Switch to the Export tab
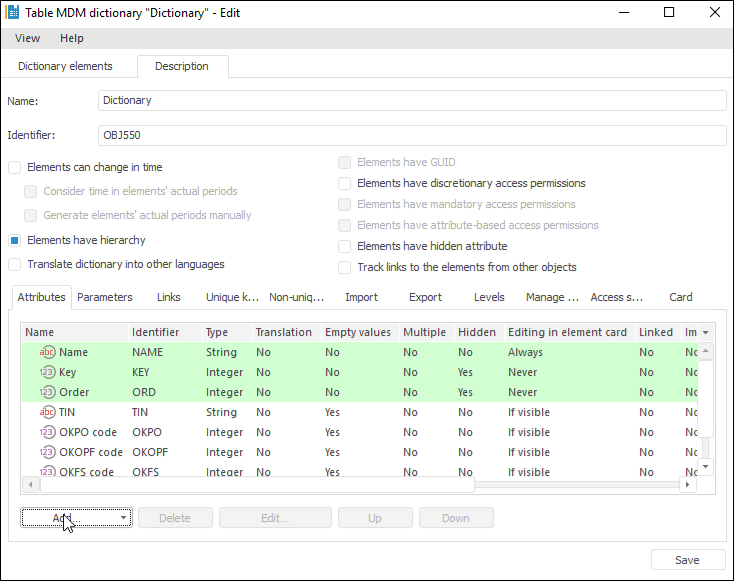This screenshot has width=734, height=581. pyautogui.click(x=425, y=297)
